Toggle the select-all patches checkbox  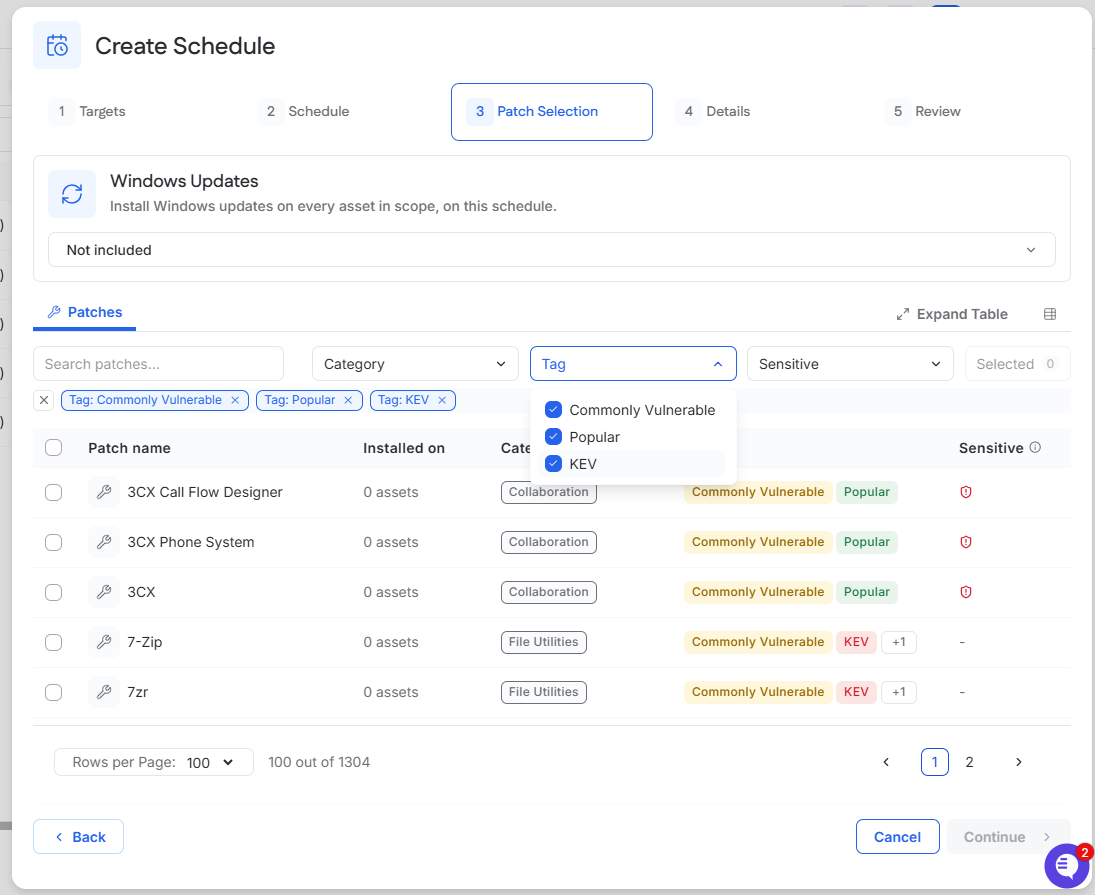(x=54, y=448)
